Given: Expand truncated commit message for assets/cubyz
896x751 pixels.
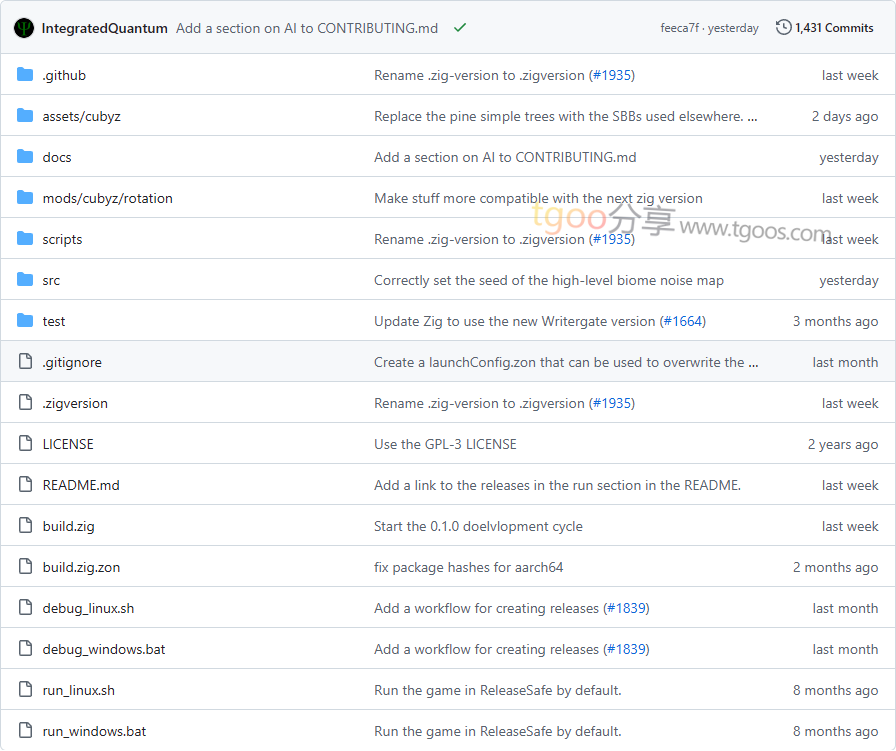Looking at the screenshot, I should tap(752, 116).
